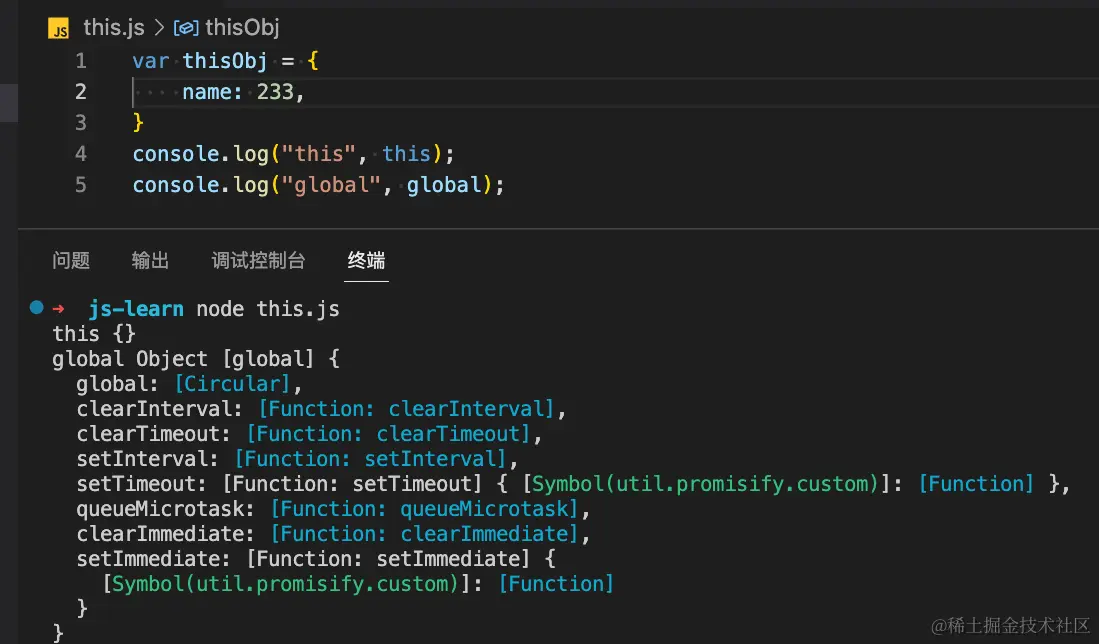Click the blue terminal command status dot
The image size is (1099, 644).
click(x=37, y=307)
